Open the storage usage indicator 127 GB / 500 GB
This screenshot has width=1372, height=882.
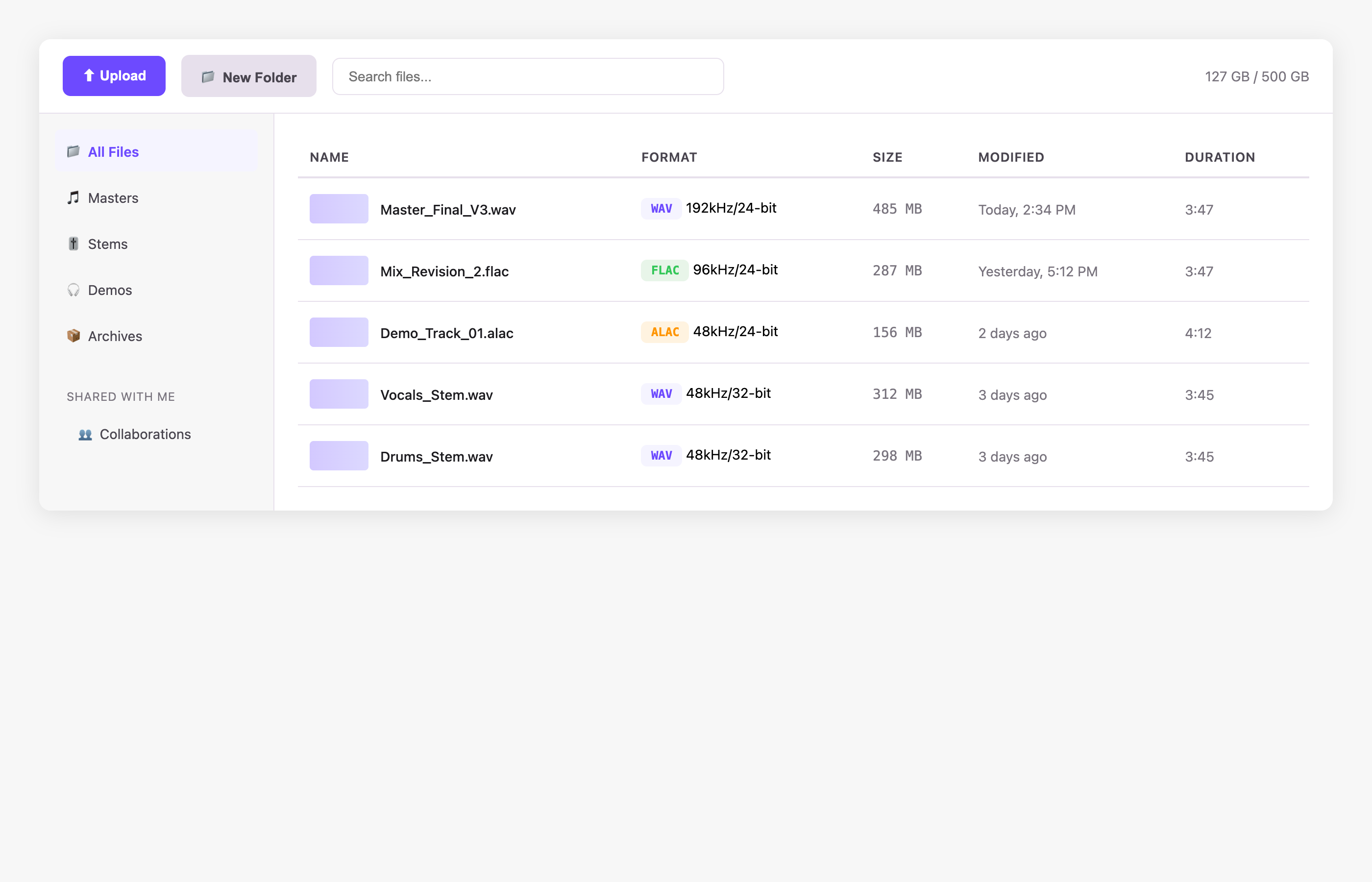[x=1256, y=76]
